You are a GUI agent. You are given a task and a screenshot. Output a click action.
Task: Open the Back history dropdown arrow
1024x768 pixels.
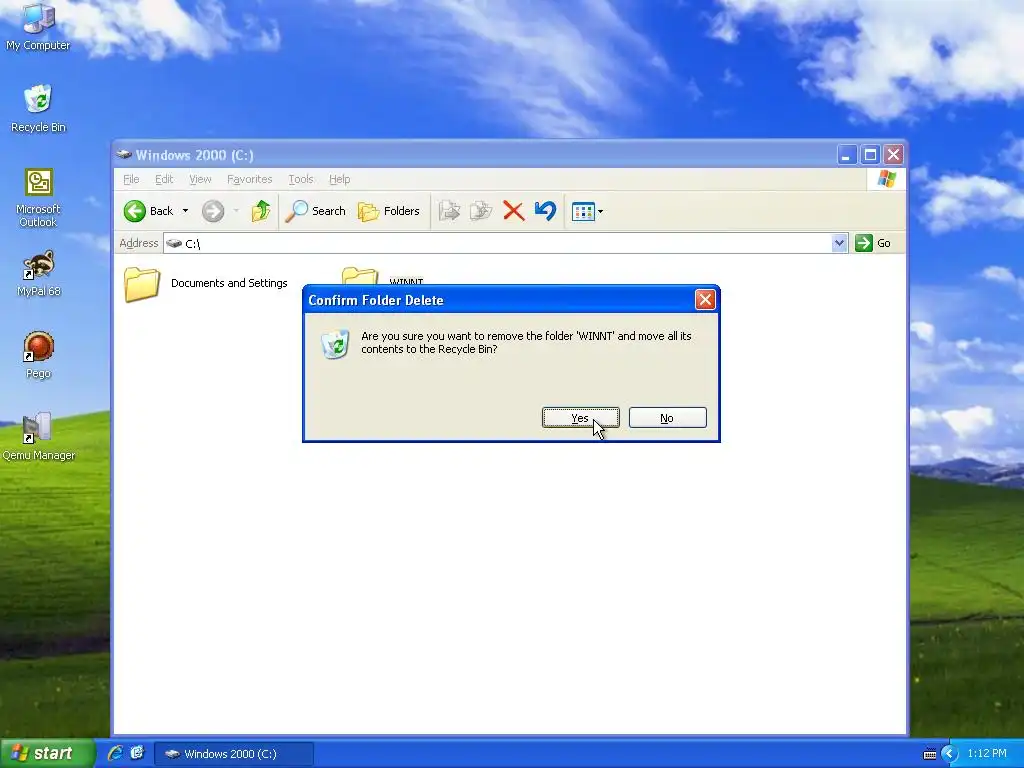[185, 211]
